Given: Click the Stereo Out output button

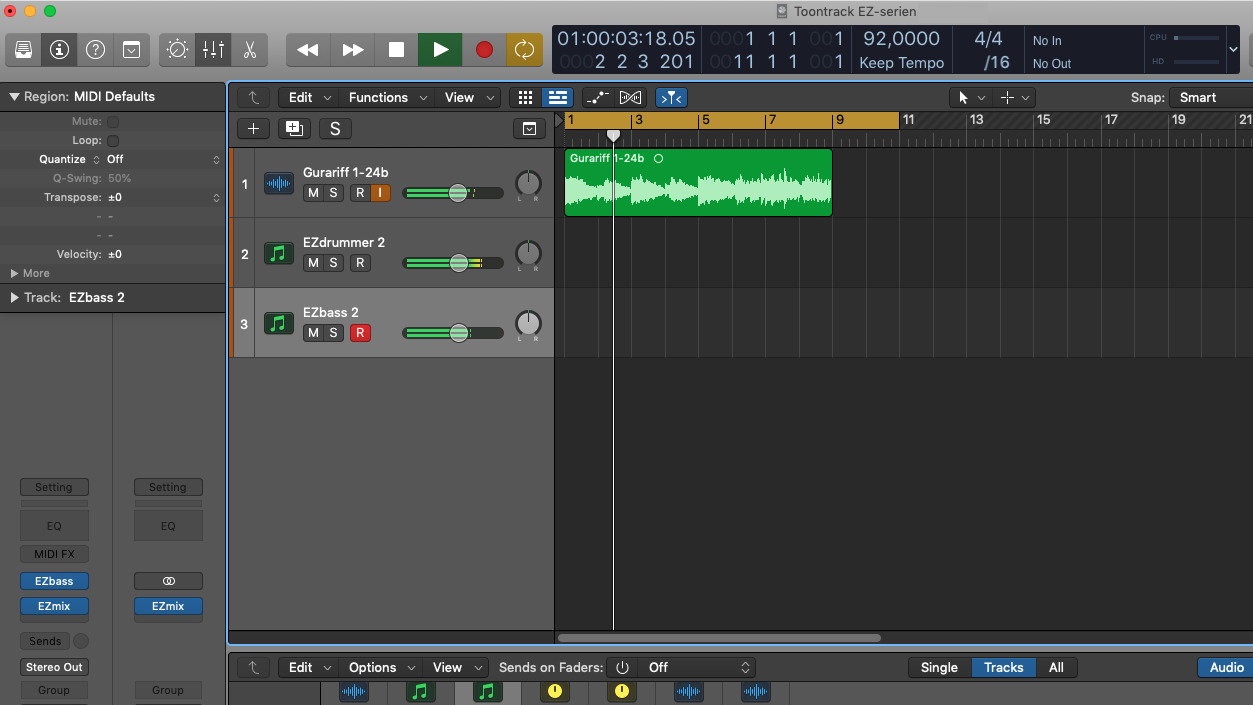Looking at the screenshot, I should pyautogui.click(x=54, y=667).
